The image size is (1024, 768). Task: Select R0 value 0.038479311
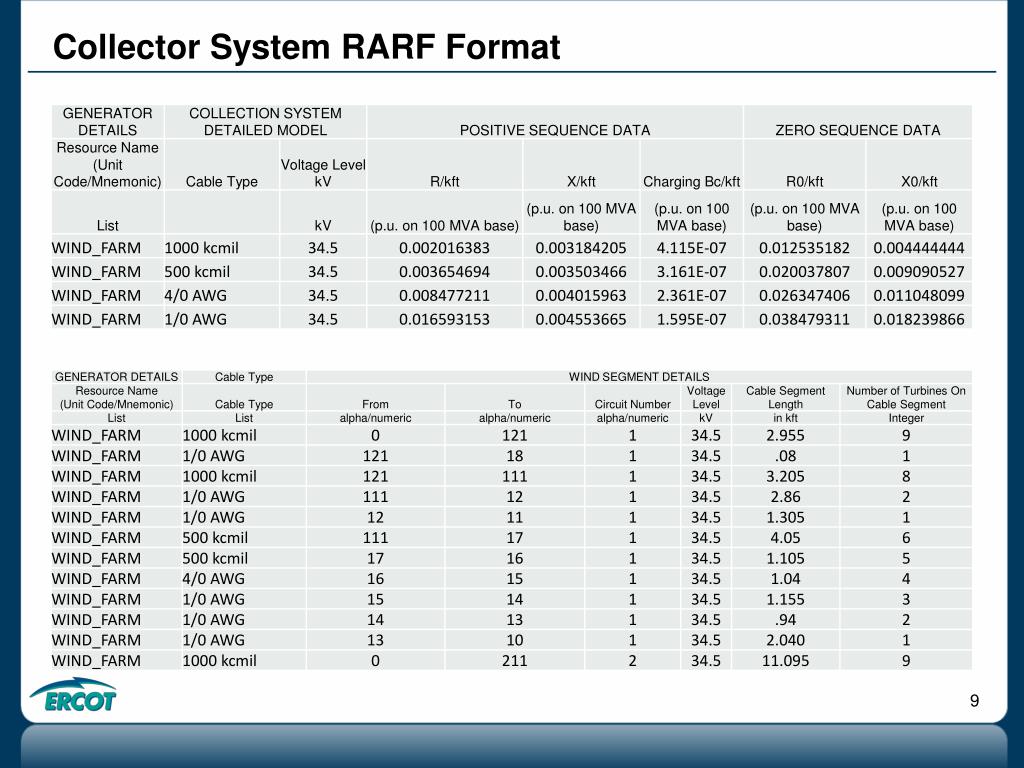coord(804,319)
